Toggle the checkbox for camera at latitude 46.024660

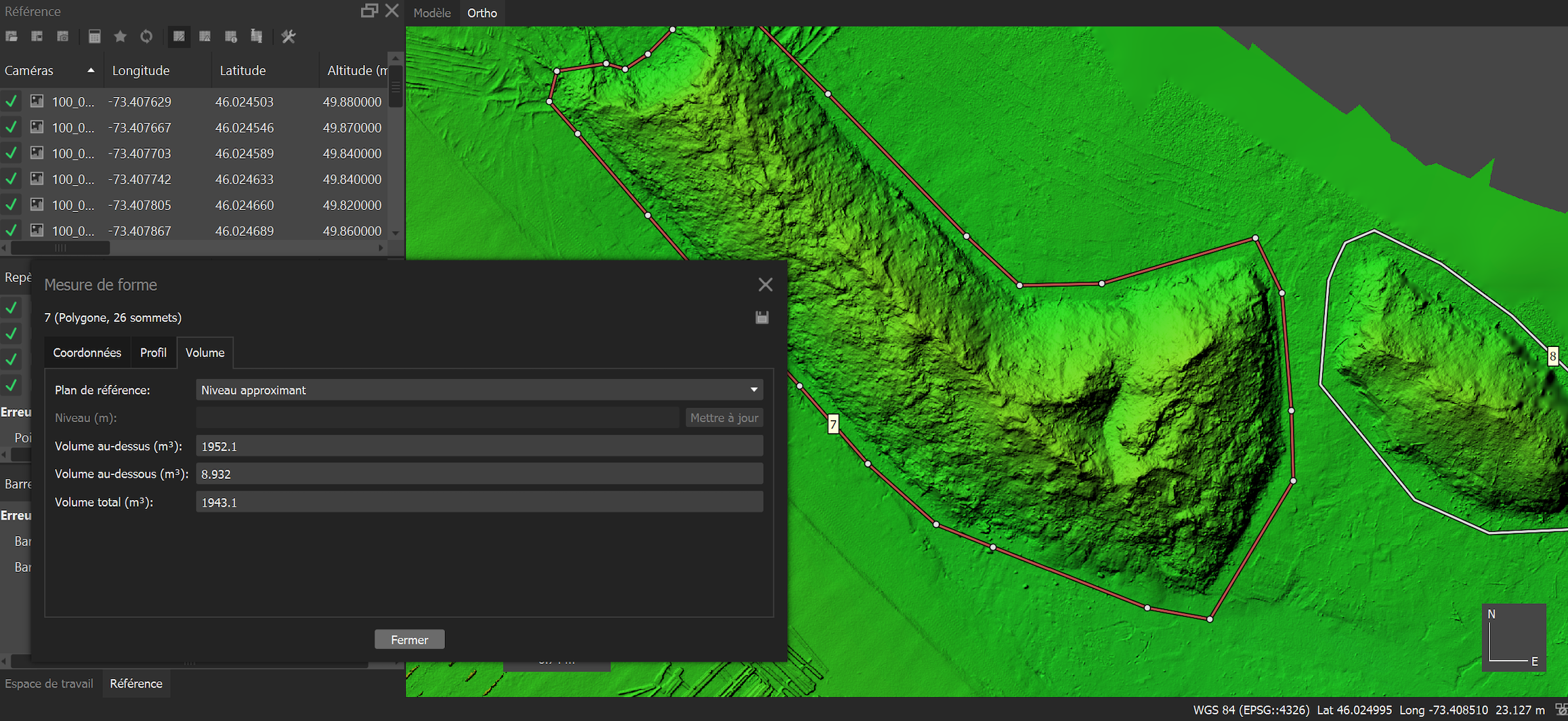[x=12, y=205]
